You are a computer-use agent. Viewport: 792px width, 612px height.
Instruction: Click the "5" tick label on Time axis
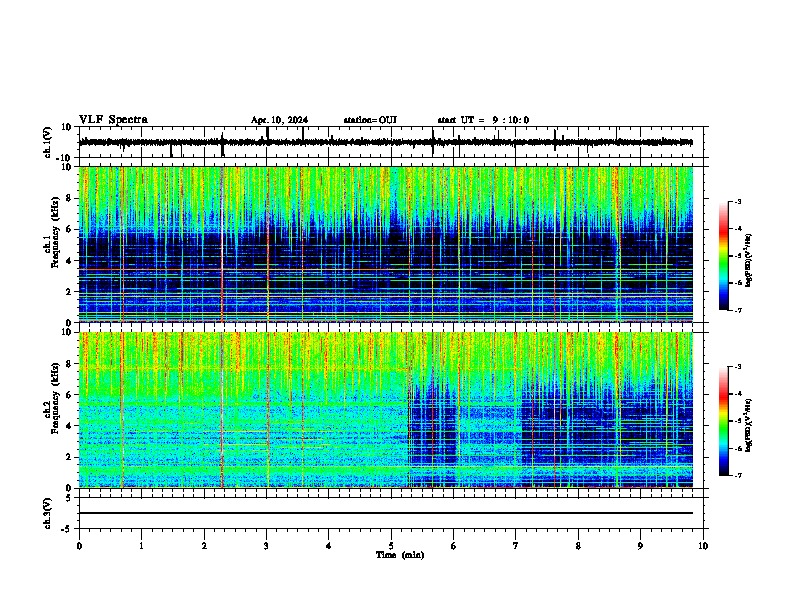[x=391, y=546]
